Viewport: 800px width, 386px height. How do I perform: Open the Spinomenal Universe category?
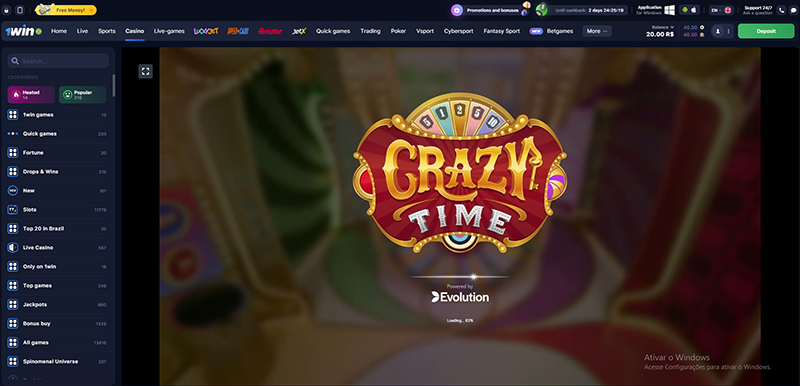(x=58, y=362)
